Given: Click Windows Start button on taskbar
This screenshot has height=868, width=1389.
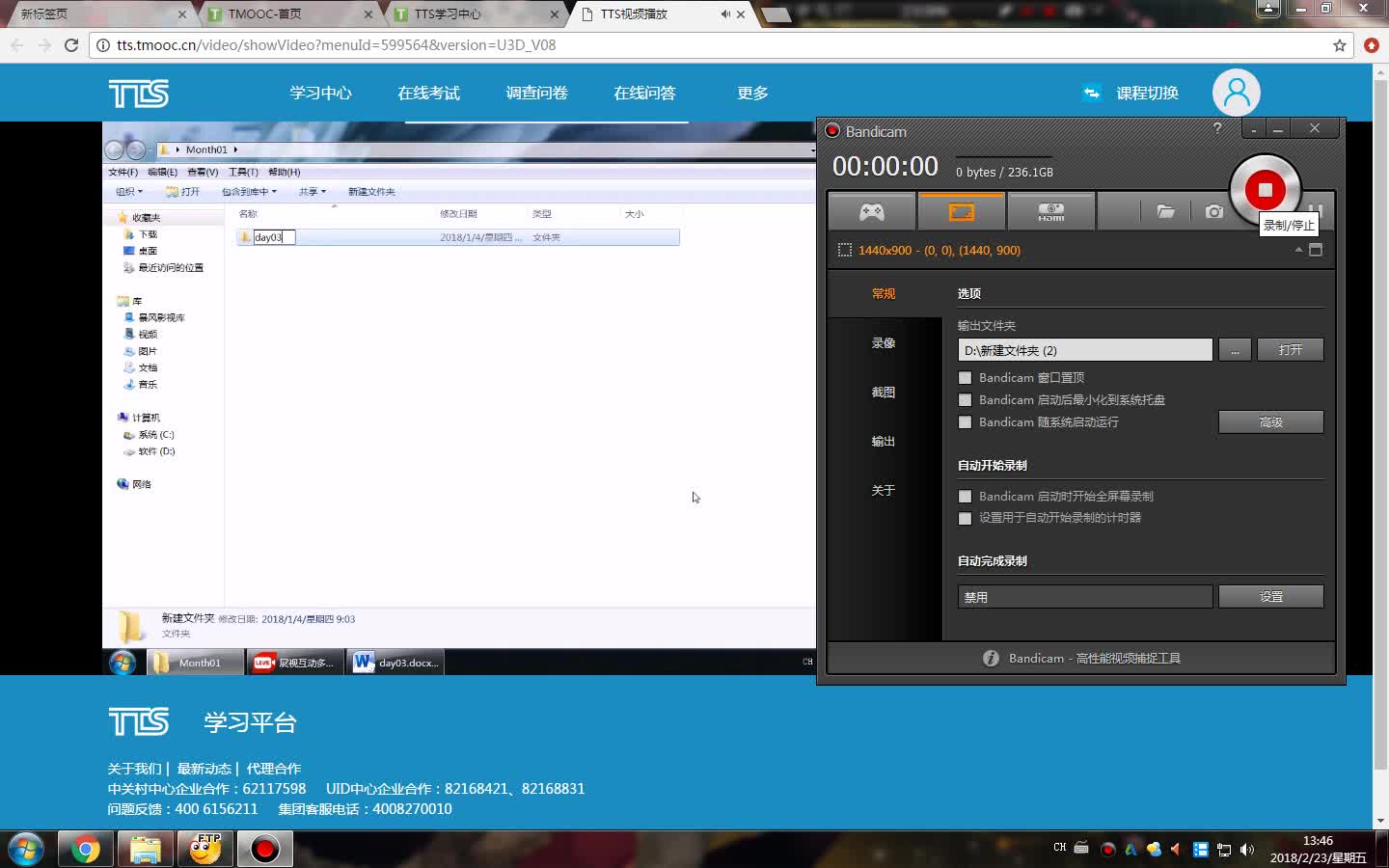Looking at the screenshot, I should (26, 849).
